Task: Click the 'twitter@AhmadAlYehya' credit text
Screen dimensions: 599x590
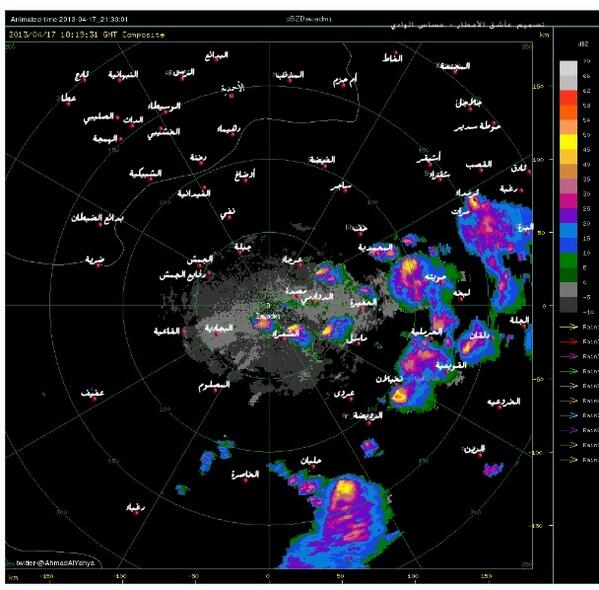Action: click(x=55, y=563)
